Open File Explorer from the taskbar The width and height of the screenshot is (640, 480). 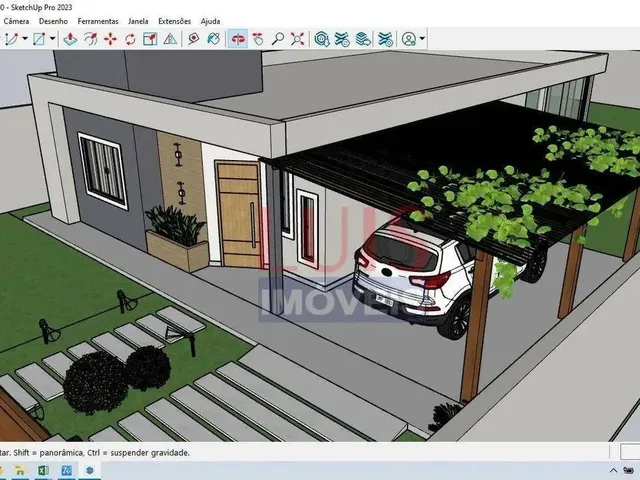pyautogui.click(x=19, y=471)
